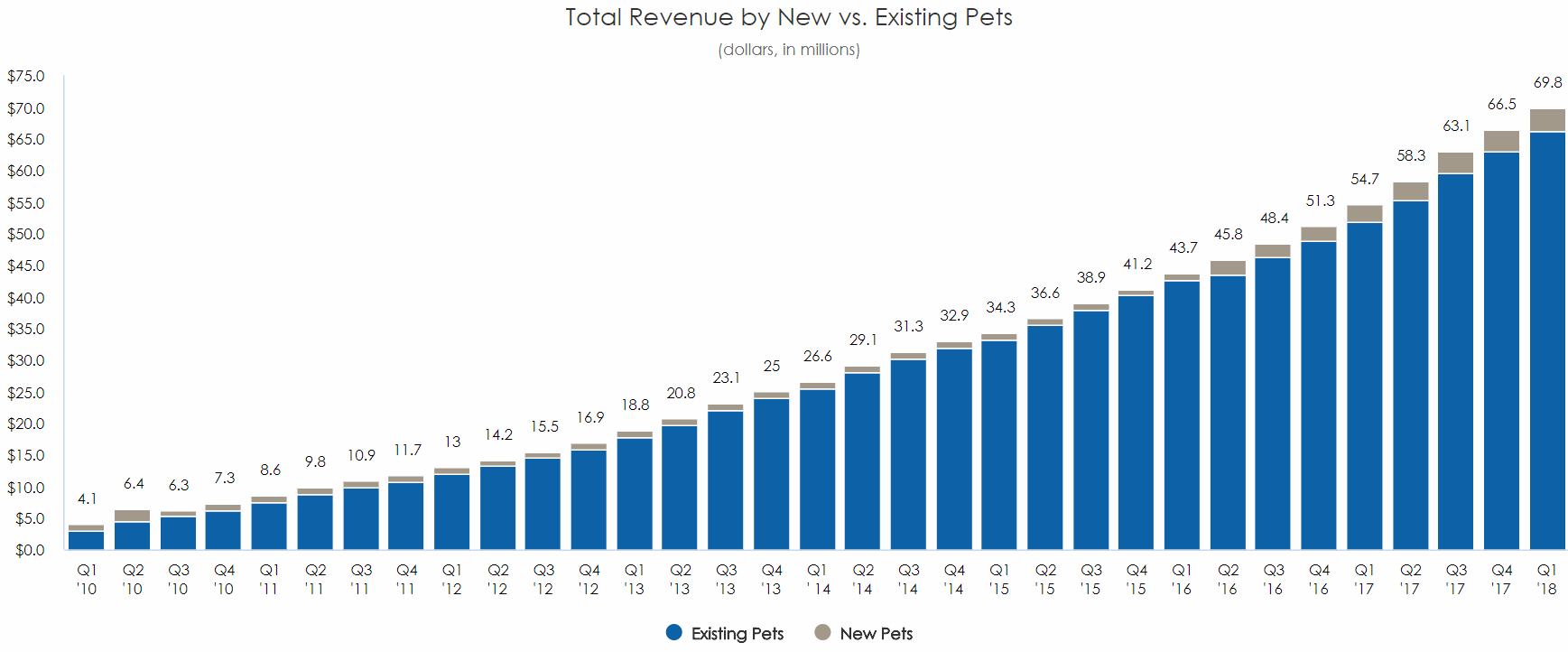Click the subtitle (dollars, in millions)
The width and height of the screenshot is (1568, 652).
click(x=789, y=50)
